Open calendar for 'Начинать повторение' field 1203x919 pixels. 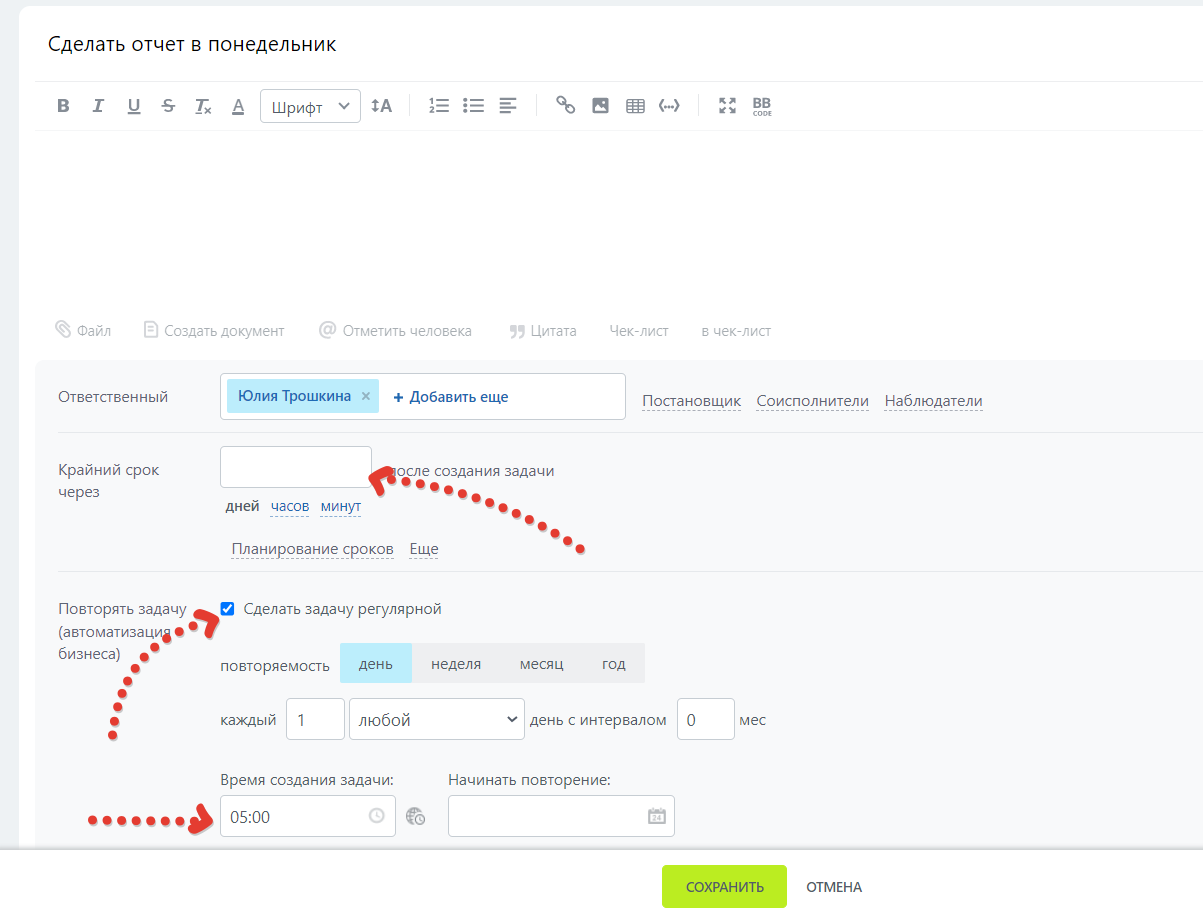click(x=657, y=816)
